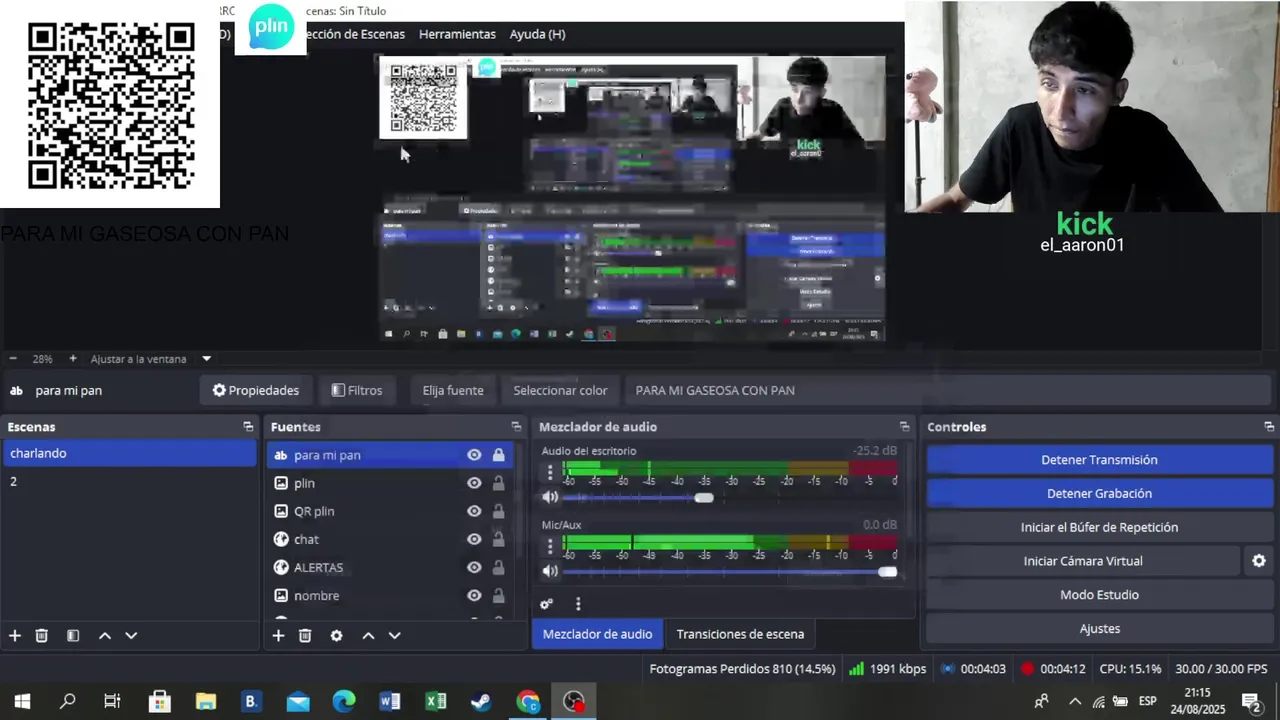Add a new source in Fuentes panel
Image resolution: width=1280 pixels, height=720 pixels.
pos(279,636)
